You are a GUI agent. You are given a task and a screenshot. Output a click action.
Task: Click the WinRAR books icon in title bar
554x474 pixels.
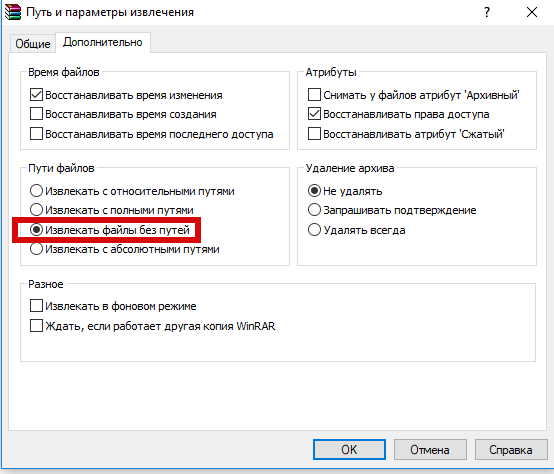tap(13, 12)
